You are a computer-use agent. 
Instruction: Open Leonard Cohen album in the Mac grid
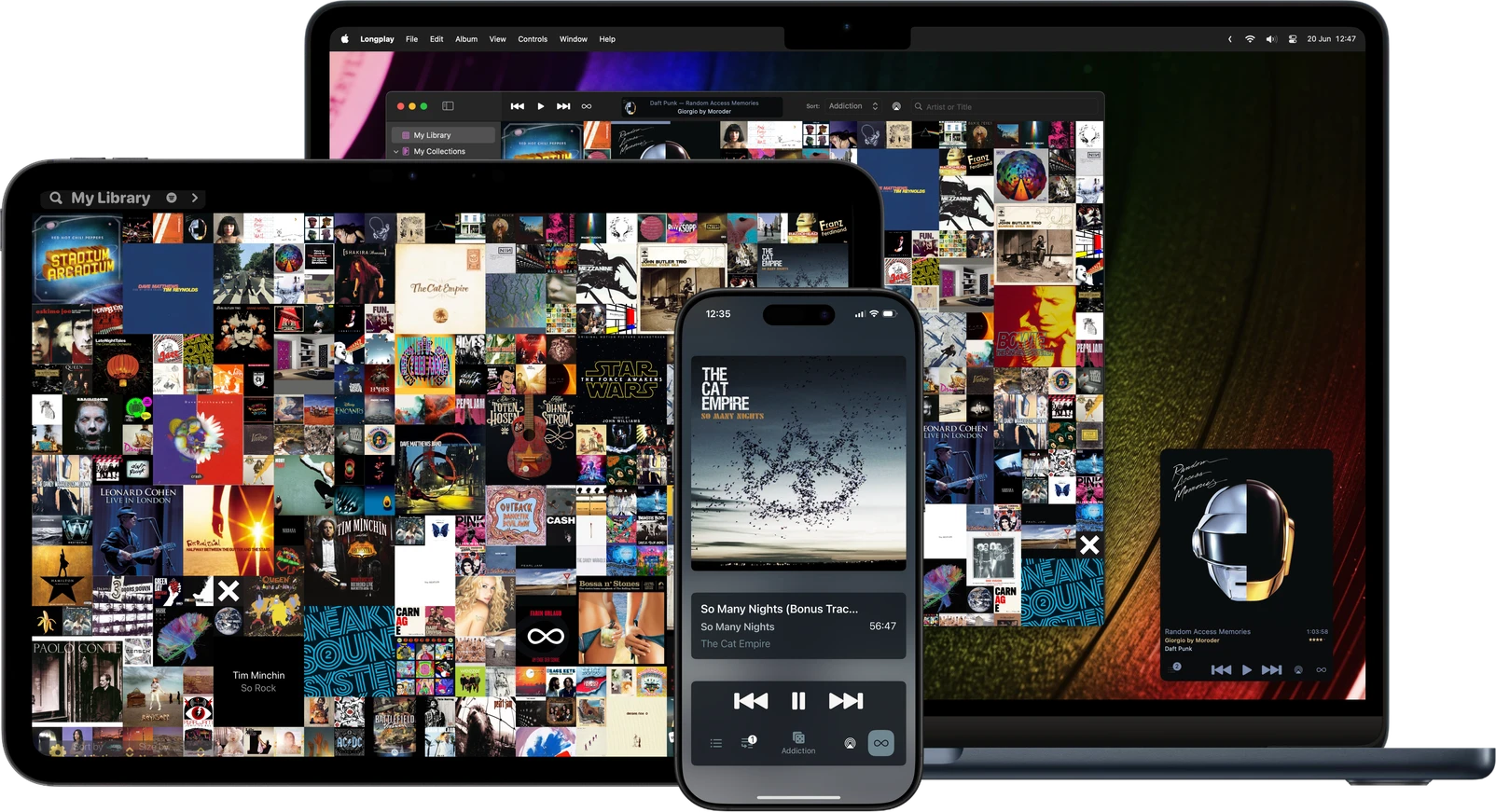pos(957,462)
